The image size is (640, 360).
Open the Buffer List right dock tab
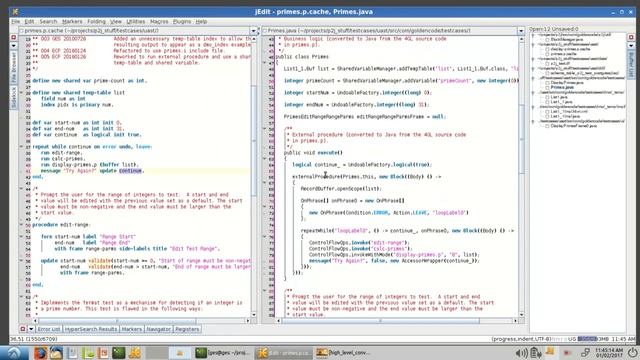point(631,64)
